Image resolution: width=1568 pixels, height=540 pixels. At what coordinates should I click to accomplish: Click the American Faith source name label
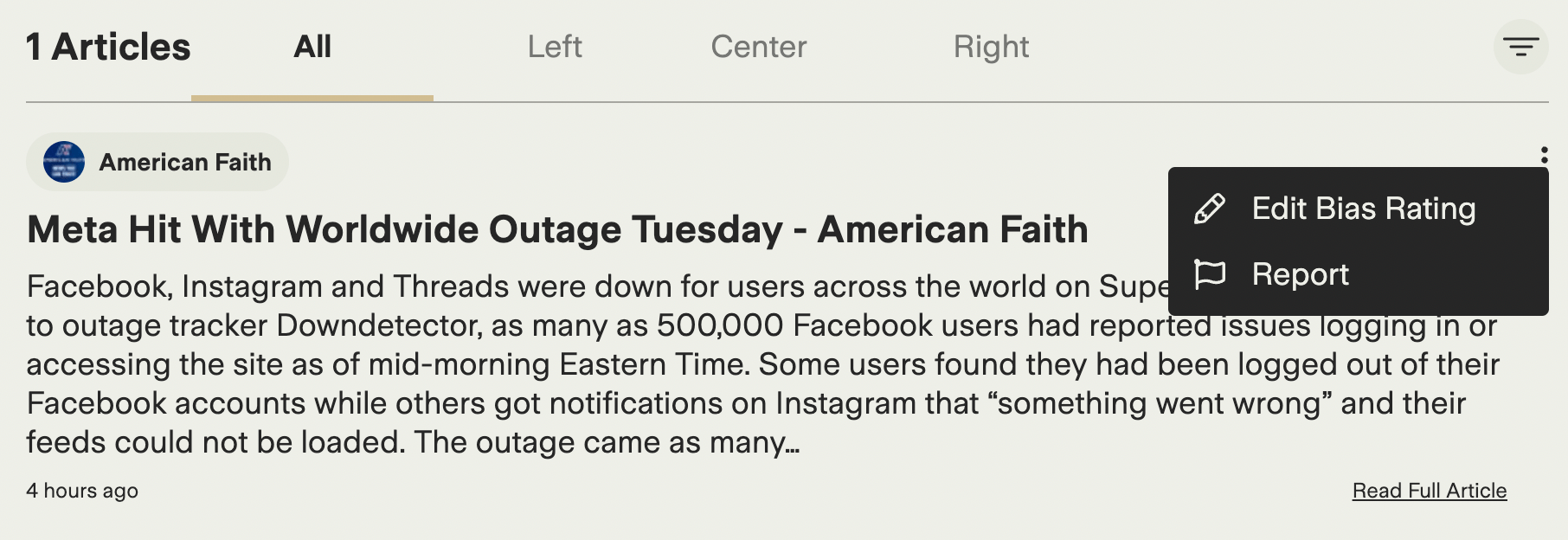pyautogui.click(x=185, y=162)
